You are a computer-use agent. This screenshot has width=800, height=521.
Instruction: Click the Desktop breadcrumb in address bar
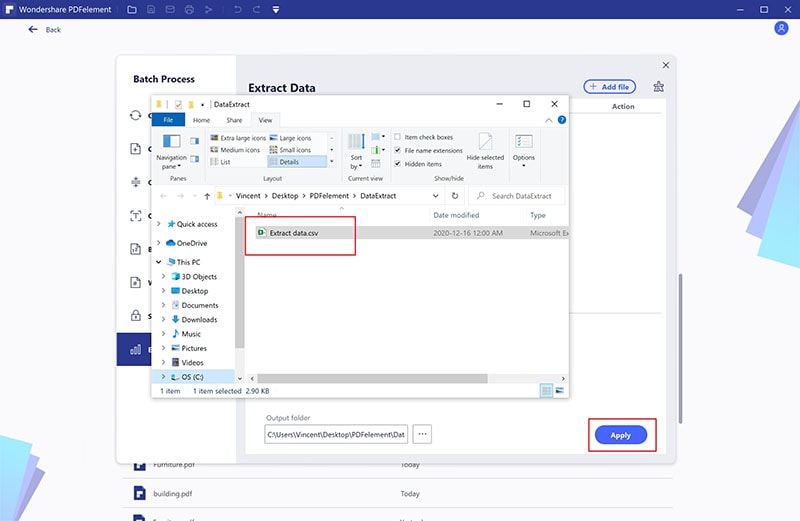pyautogui.click(x=285, y=196)
